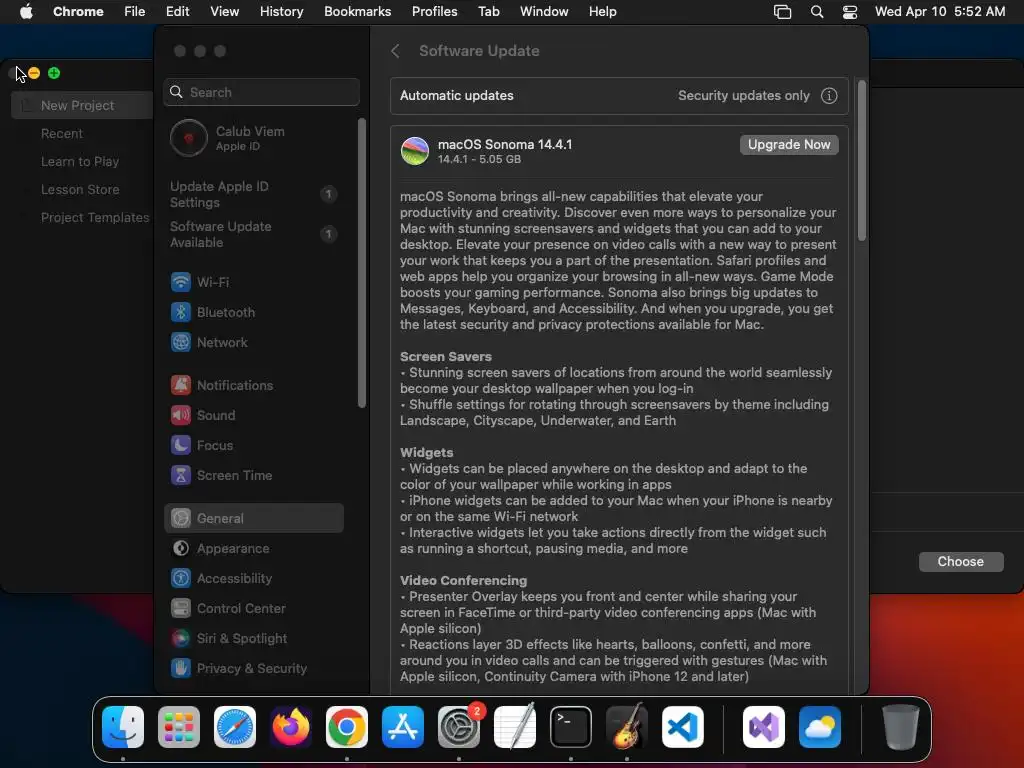Open the Window menu
The width and height of the screenshot is (1024, 768).
pyautogui.click(x=544, y=12)
